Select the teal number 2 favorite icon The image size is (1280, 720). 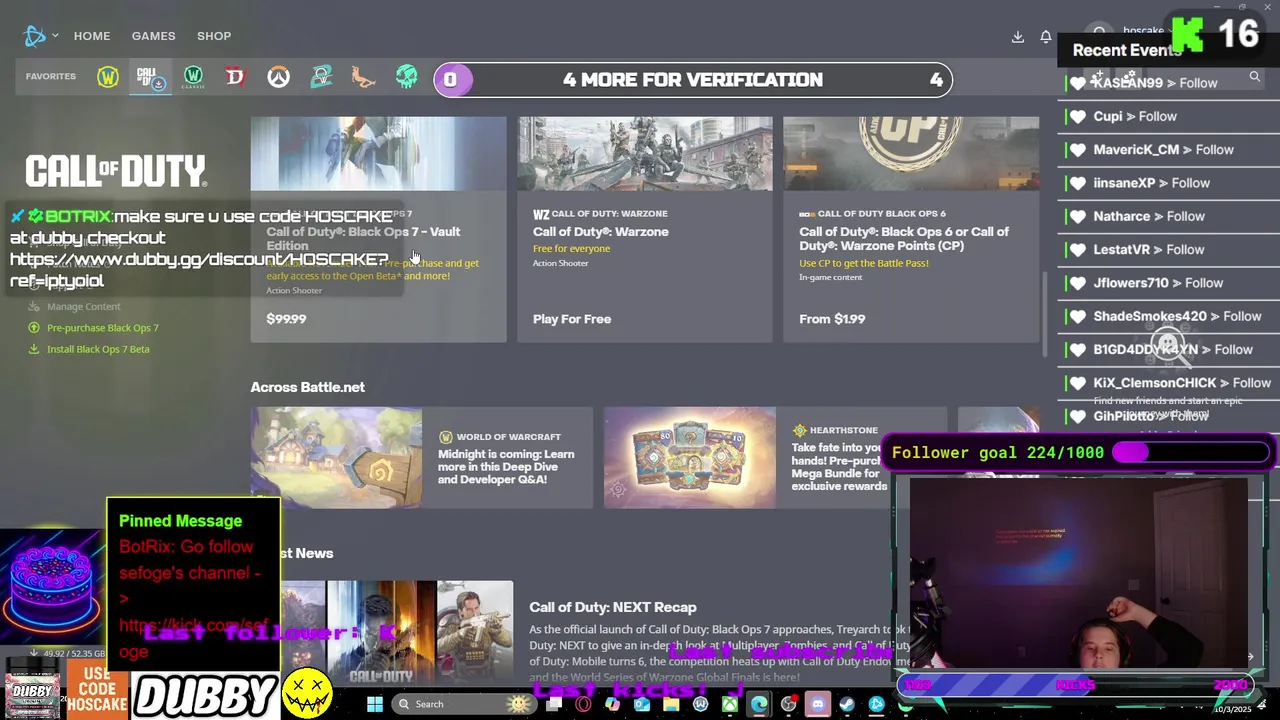(321, 77)
